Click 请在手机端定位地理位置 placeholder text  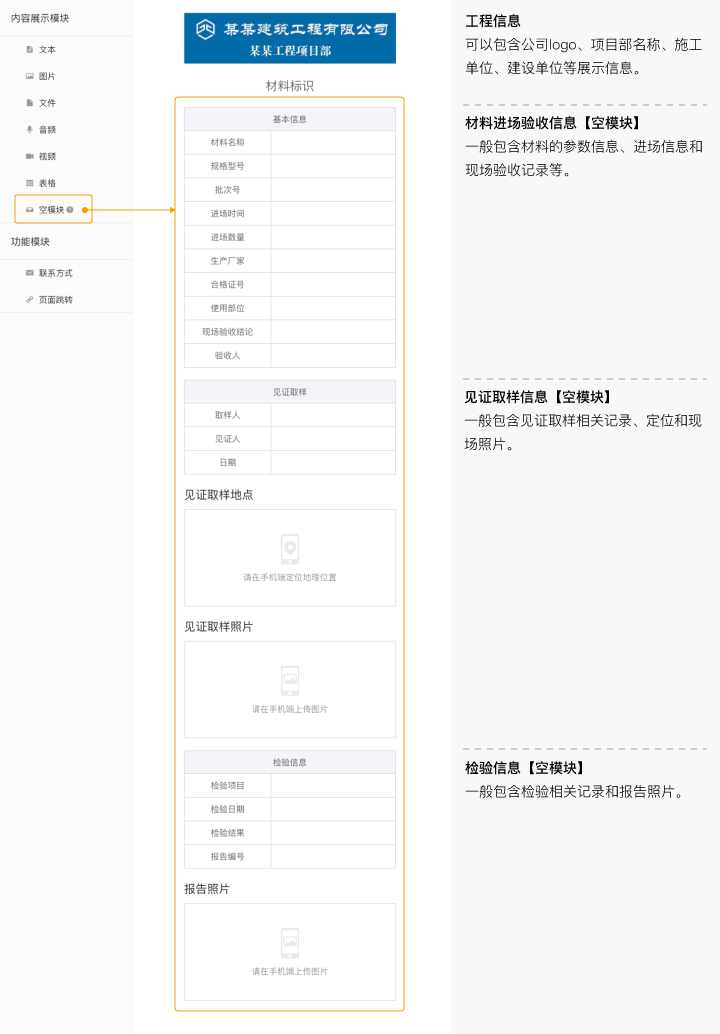[289, 578]
